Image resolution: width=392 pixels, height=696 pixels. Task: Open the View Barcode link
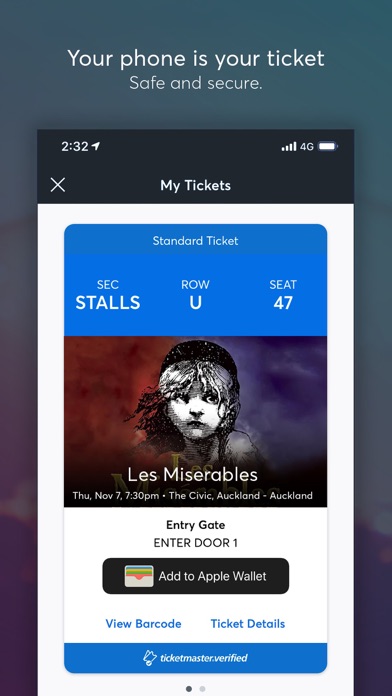143,624
